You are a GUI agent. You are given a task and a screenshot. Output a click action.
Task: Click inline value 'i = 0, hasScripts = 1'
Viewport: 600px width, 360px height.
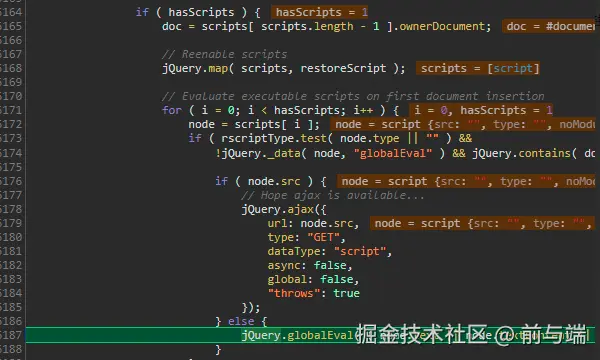(482, 110)
